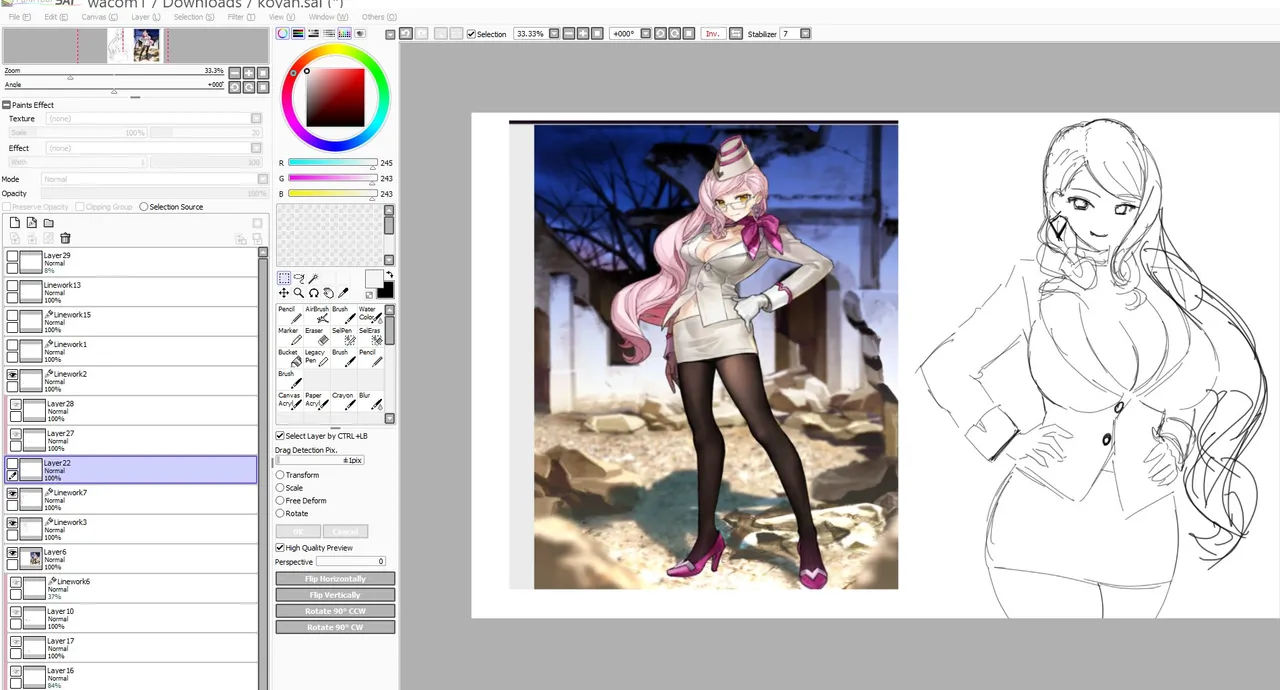Click the Lasso selection tool
This screenshot has height=690, width=1280.
[x=298, y=279]
